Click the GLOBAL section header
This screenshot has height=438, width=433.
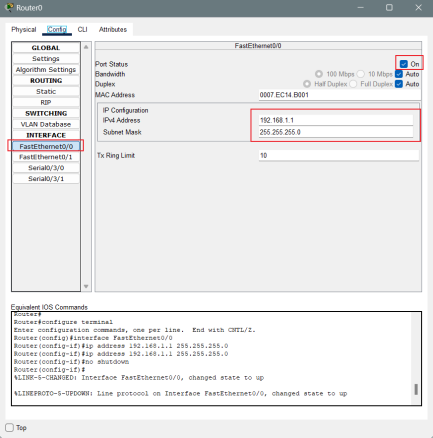(46, 48)
